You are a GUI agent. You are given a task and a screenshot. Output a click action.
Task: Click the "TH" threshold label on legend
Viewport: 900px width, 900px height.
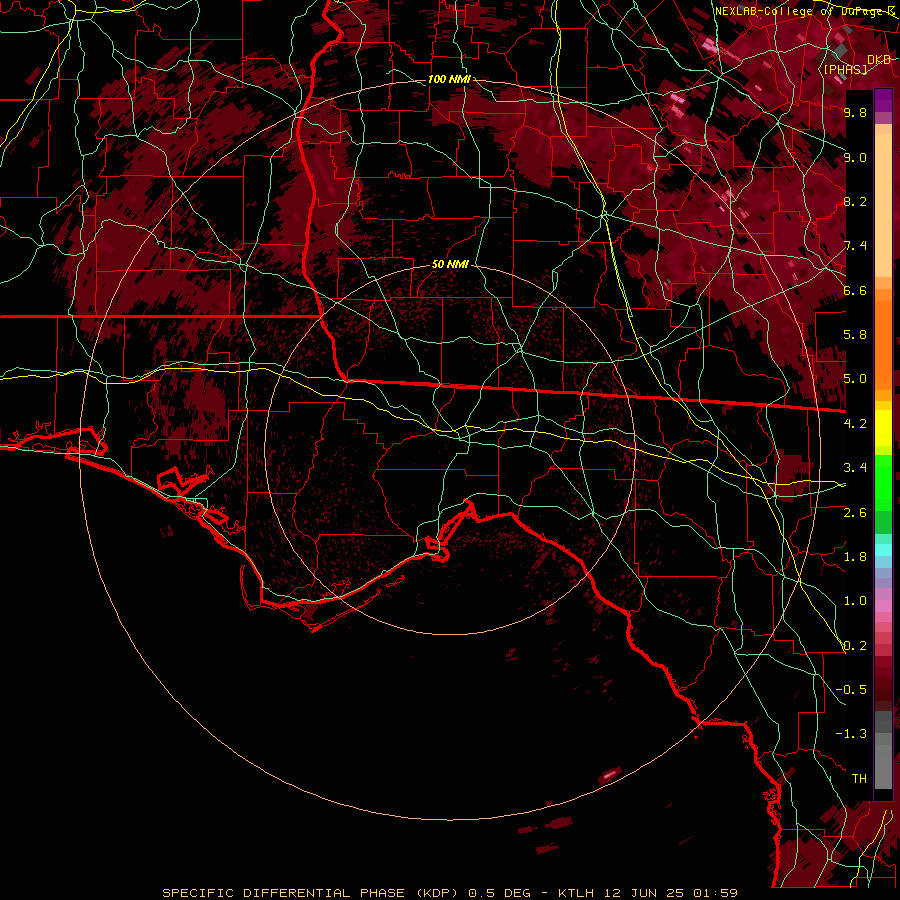point(859,779)
